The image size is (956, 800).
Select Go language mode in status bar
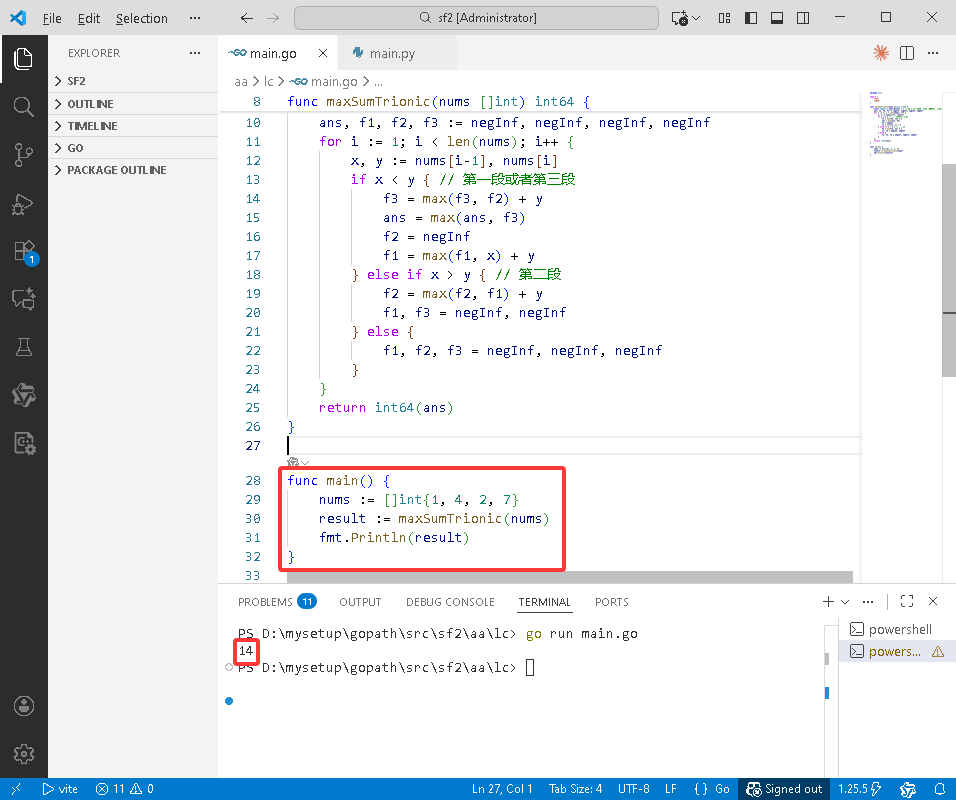[x=722, y=789]
